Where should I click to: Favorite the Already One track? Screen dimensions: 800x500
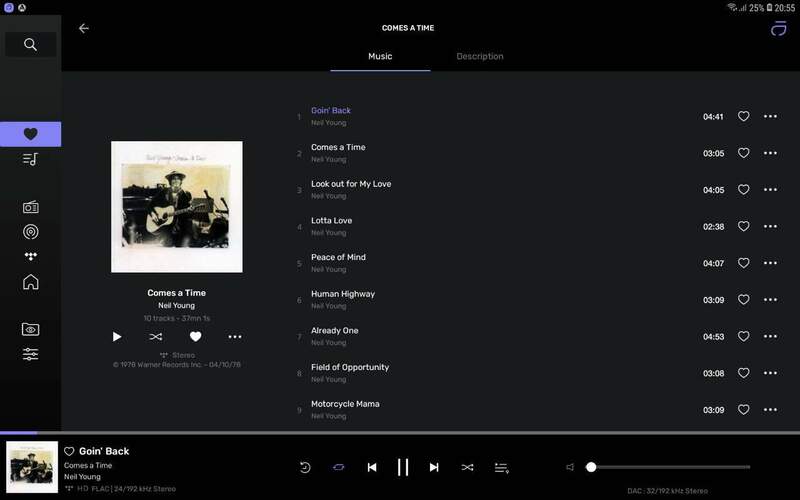(743, 337)
